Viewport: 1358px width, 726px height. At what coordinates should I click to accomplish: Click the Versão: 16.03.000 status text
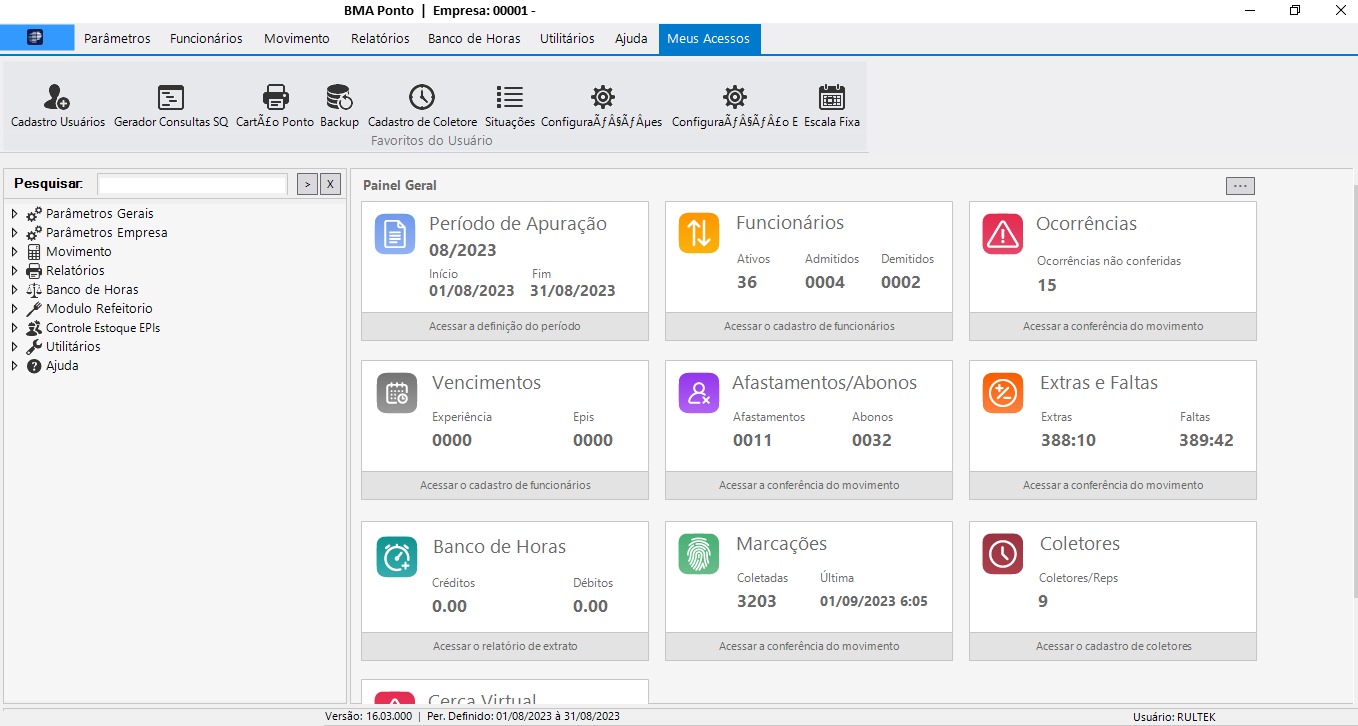coord(369,716)
